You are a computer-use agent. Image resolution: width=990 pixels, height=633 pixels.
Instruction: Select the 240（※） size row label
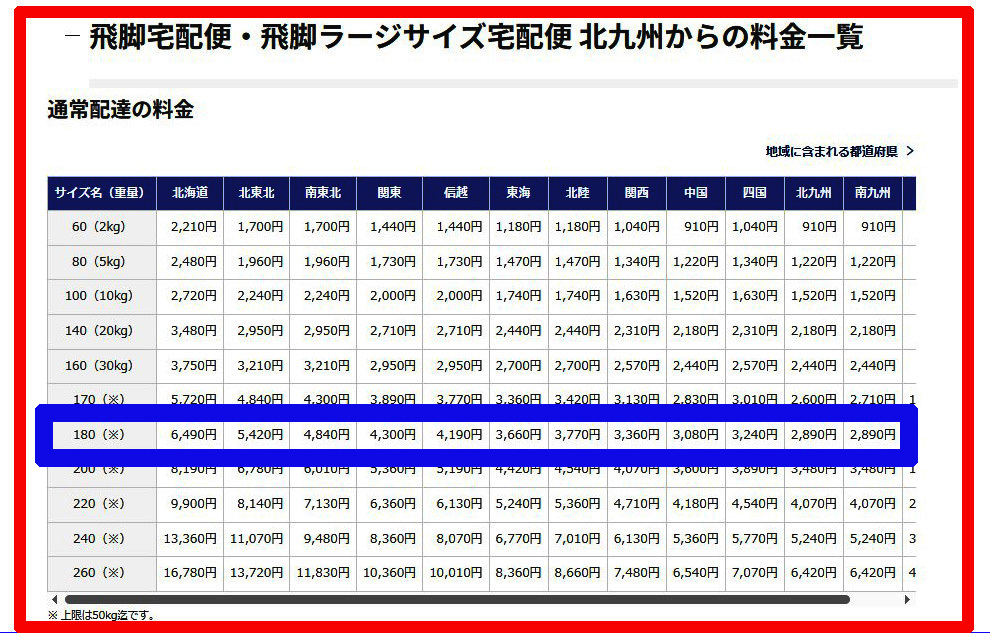pyautogui.click(x=102, y=539)
